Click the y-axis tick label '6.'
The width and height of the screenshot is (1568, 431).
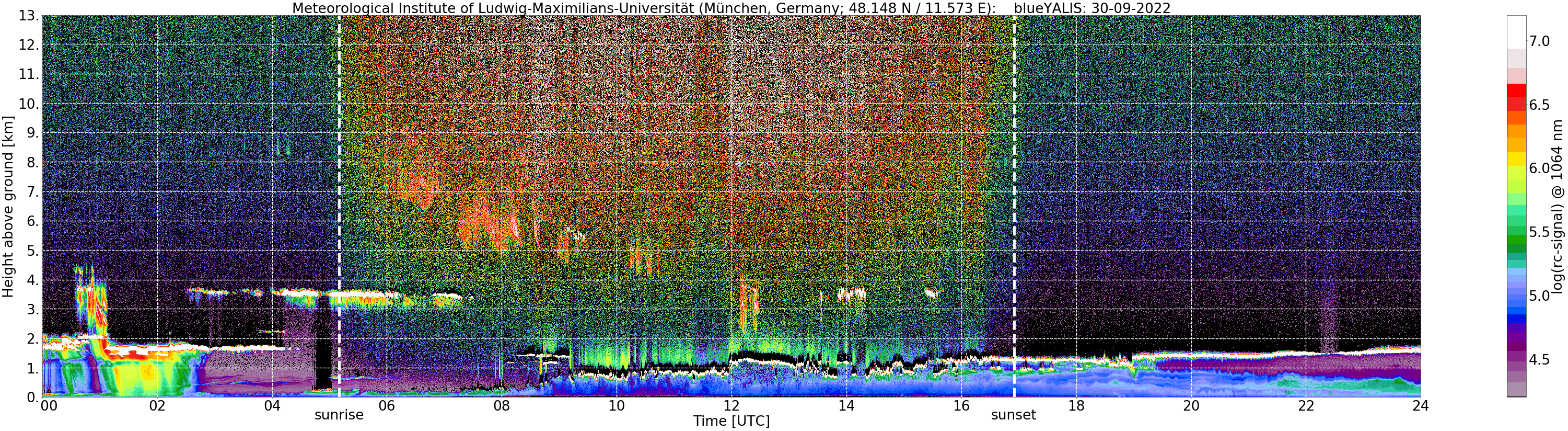[x=33, y=221]
